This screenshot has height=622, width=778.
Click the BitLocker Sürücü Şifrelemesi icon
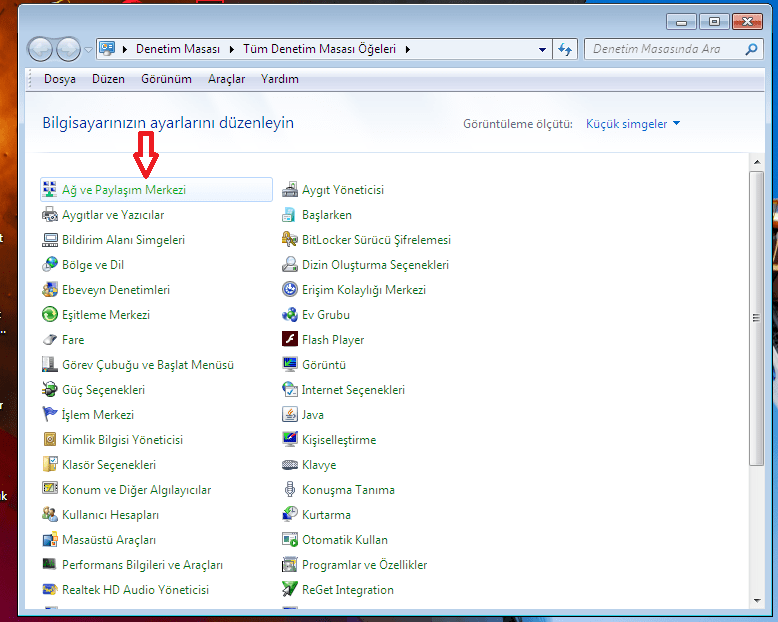[290, 240]
